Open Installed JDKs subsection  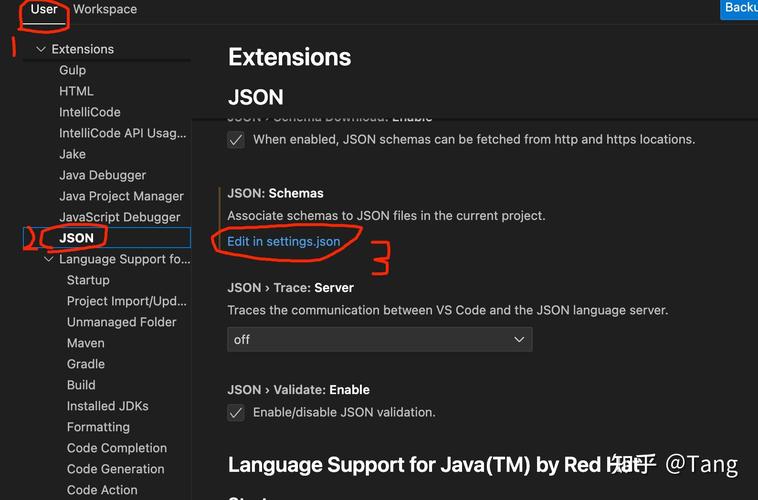point(108,406)
